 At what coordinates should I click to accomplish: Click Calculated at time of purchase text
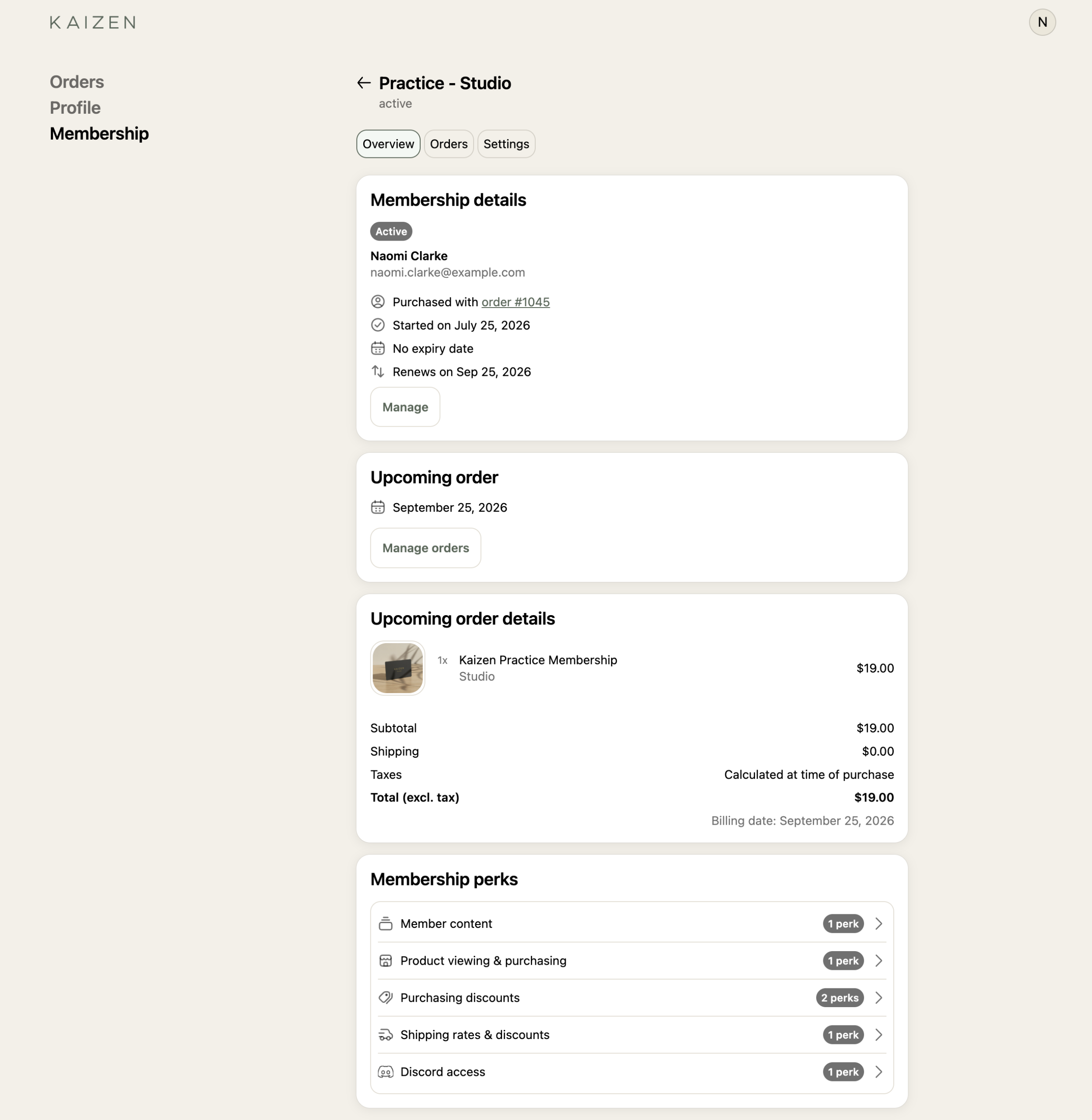coord(809,774)
